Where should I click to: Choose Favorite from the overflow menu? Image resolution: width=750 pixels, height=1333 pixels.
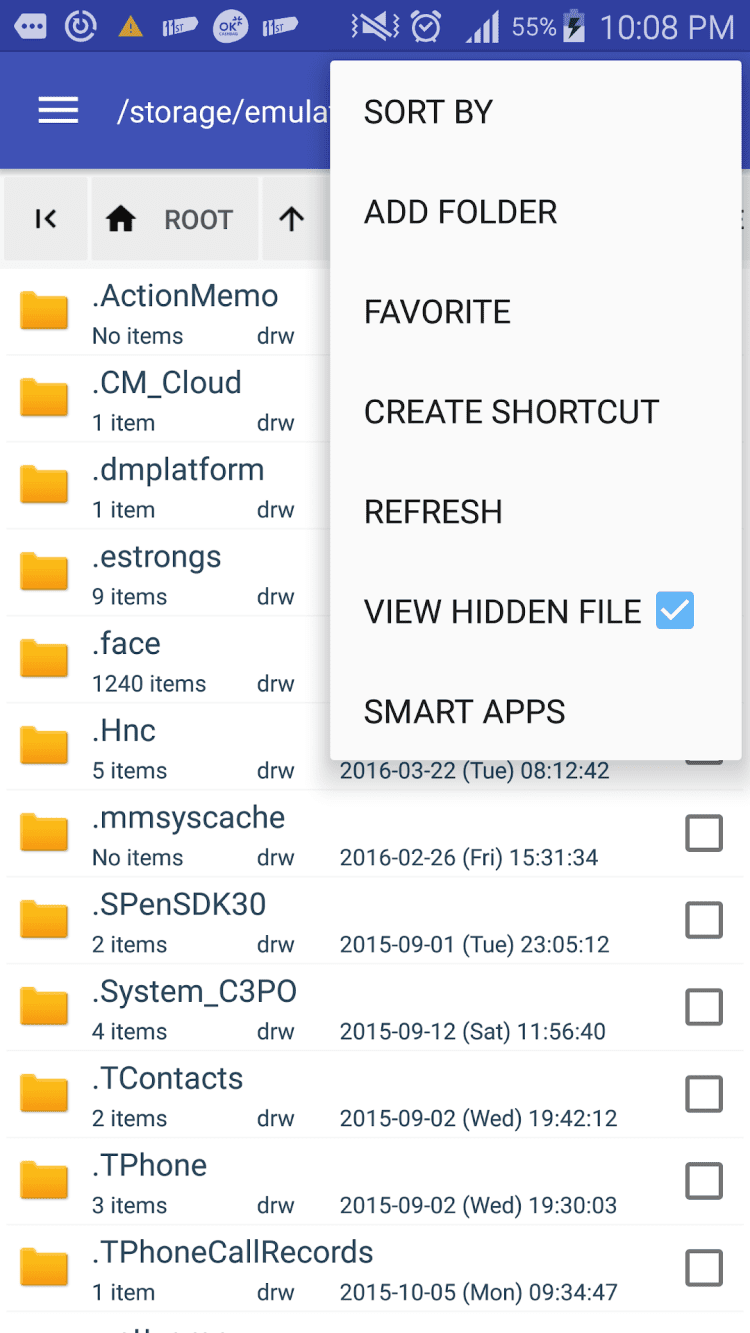click(437, 312)
